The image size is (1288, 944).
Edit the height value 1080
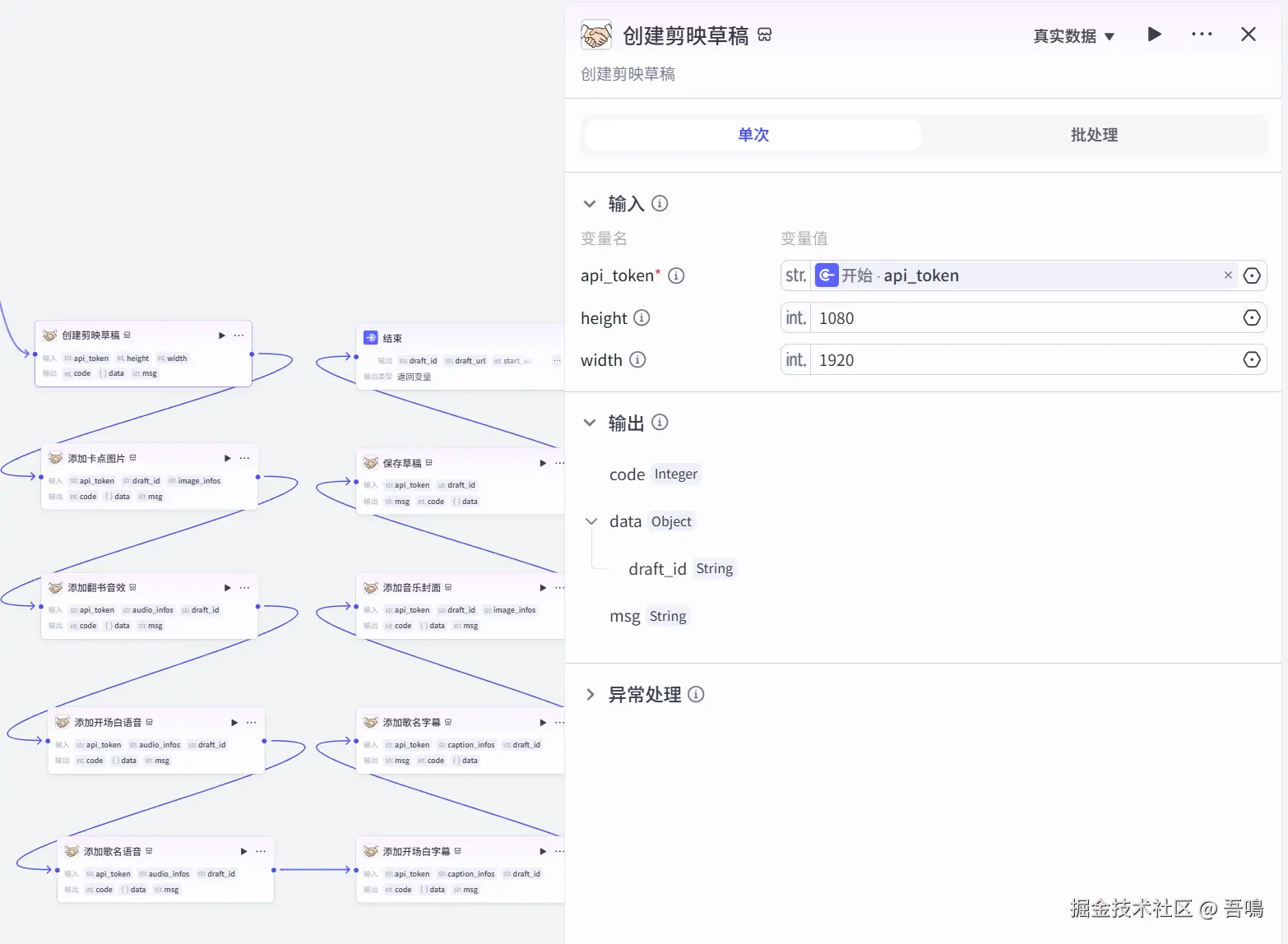pyautogui.click(x=1025, y=317)
